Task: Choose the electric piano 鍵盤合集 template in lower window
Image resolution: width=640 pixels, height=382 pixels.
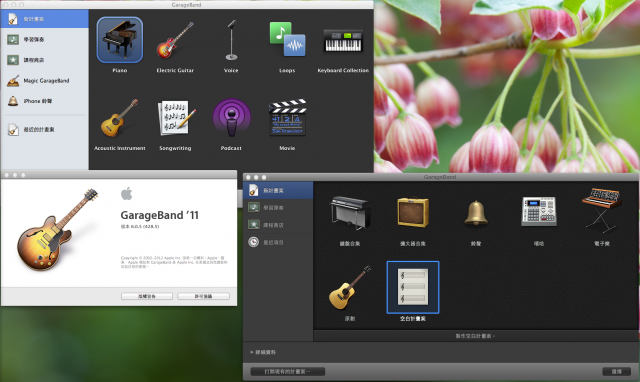Action: [350, 212]
